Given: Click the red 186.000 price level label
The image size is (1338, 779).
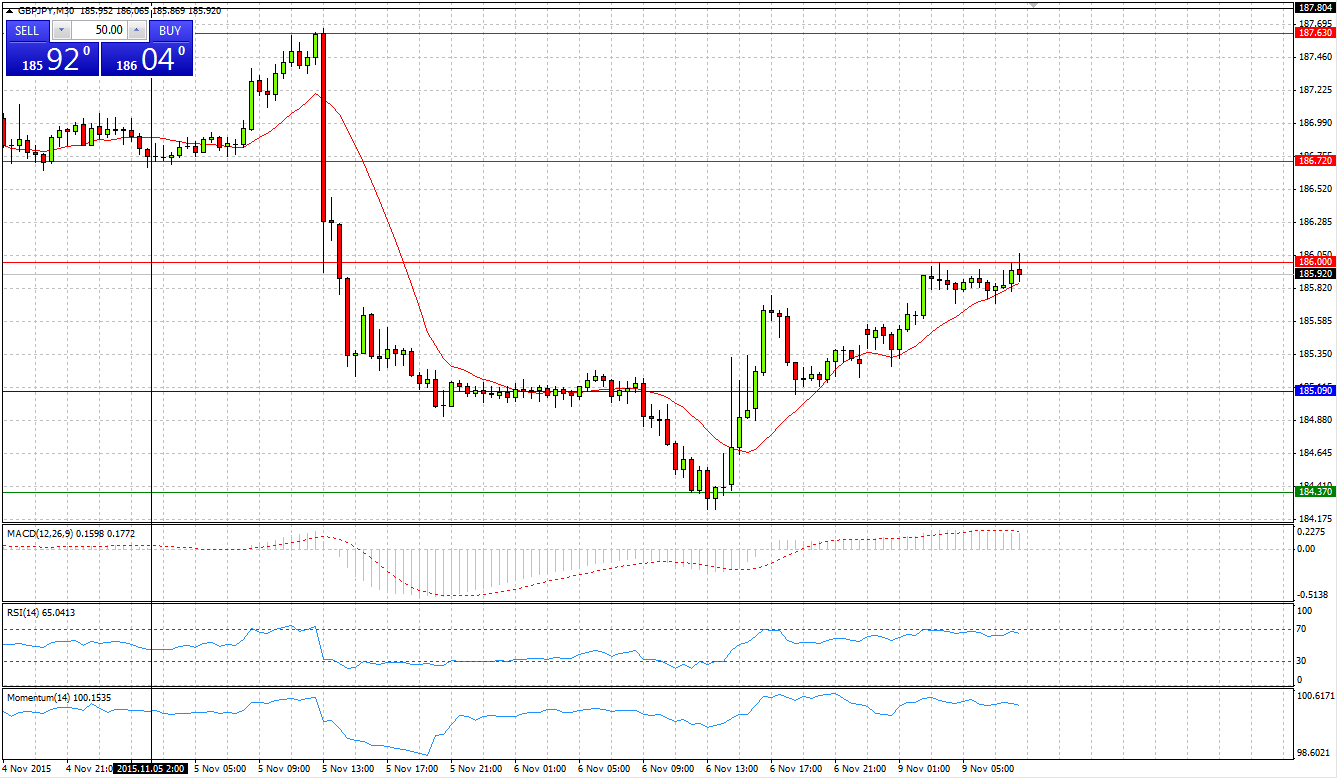Looking at the screenshot, I should 1314,261.
